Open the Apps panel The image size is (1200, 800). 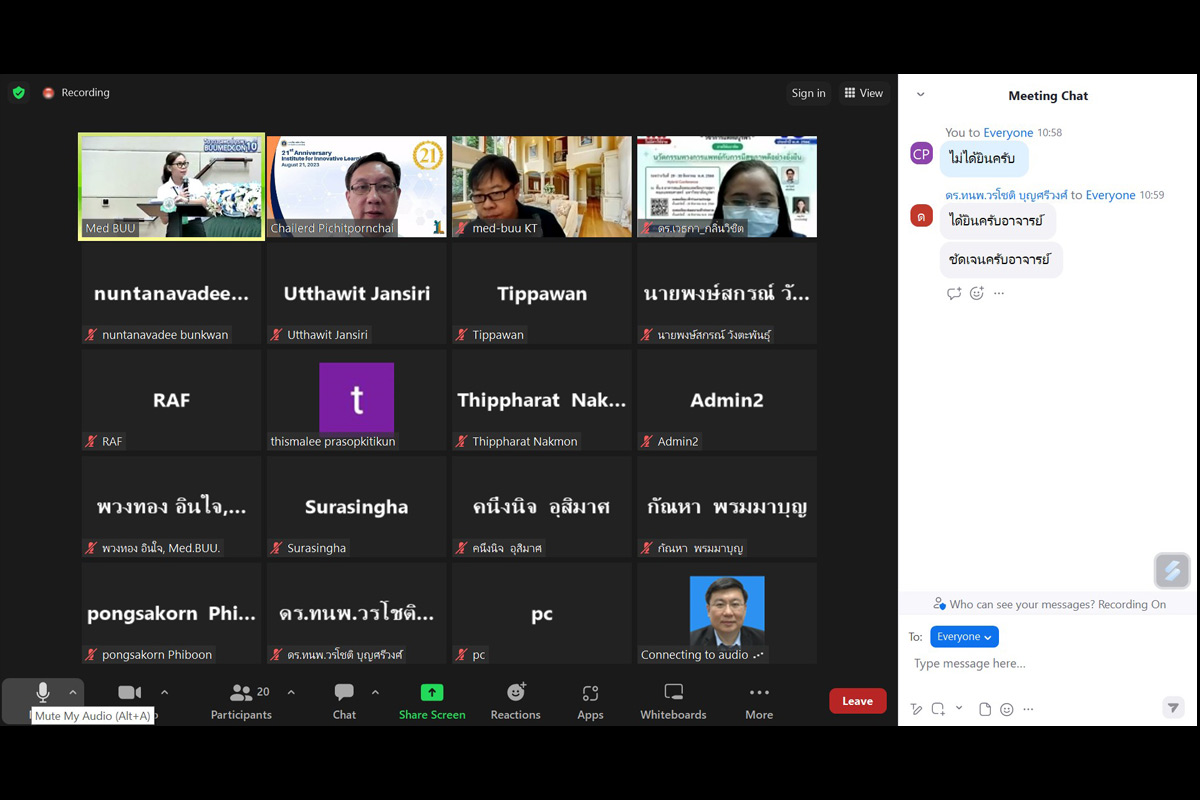pos(590,700)
